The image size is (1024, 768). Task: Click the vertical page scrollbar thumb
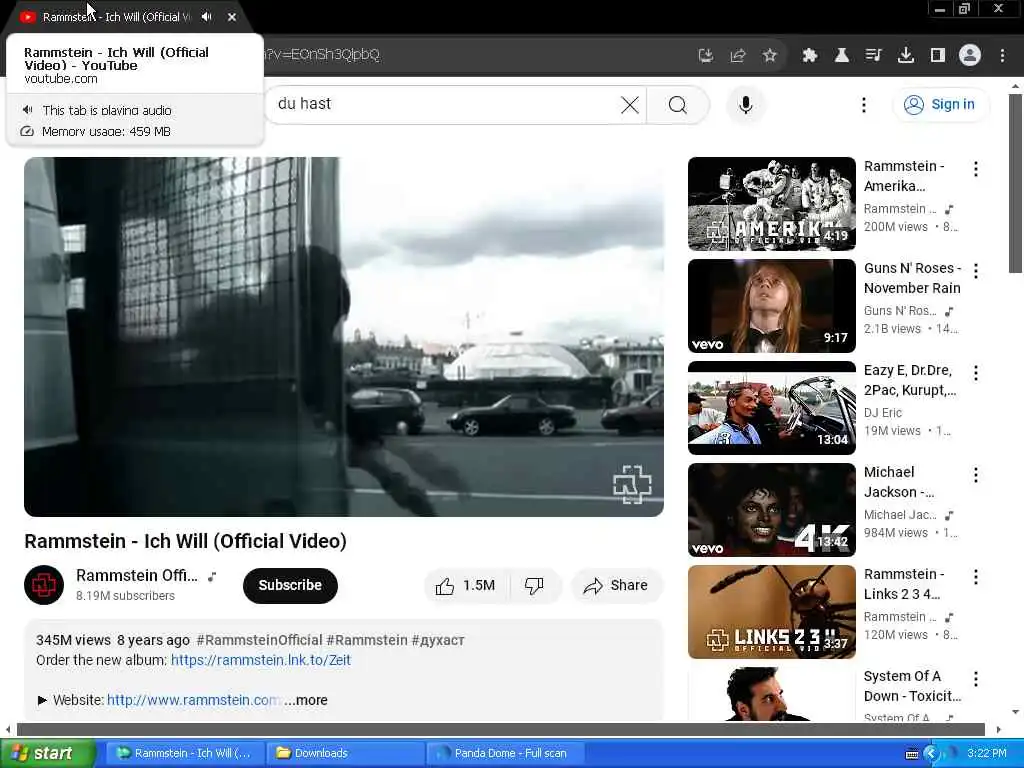click(1015, 184)
